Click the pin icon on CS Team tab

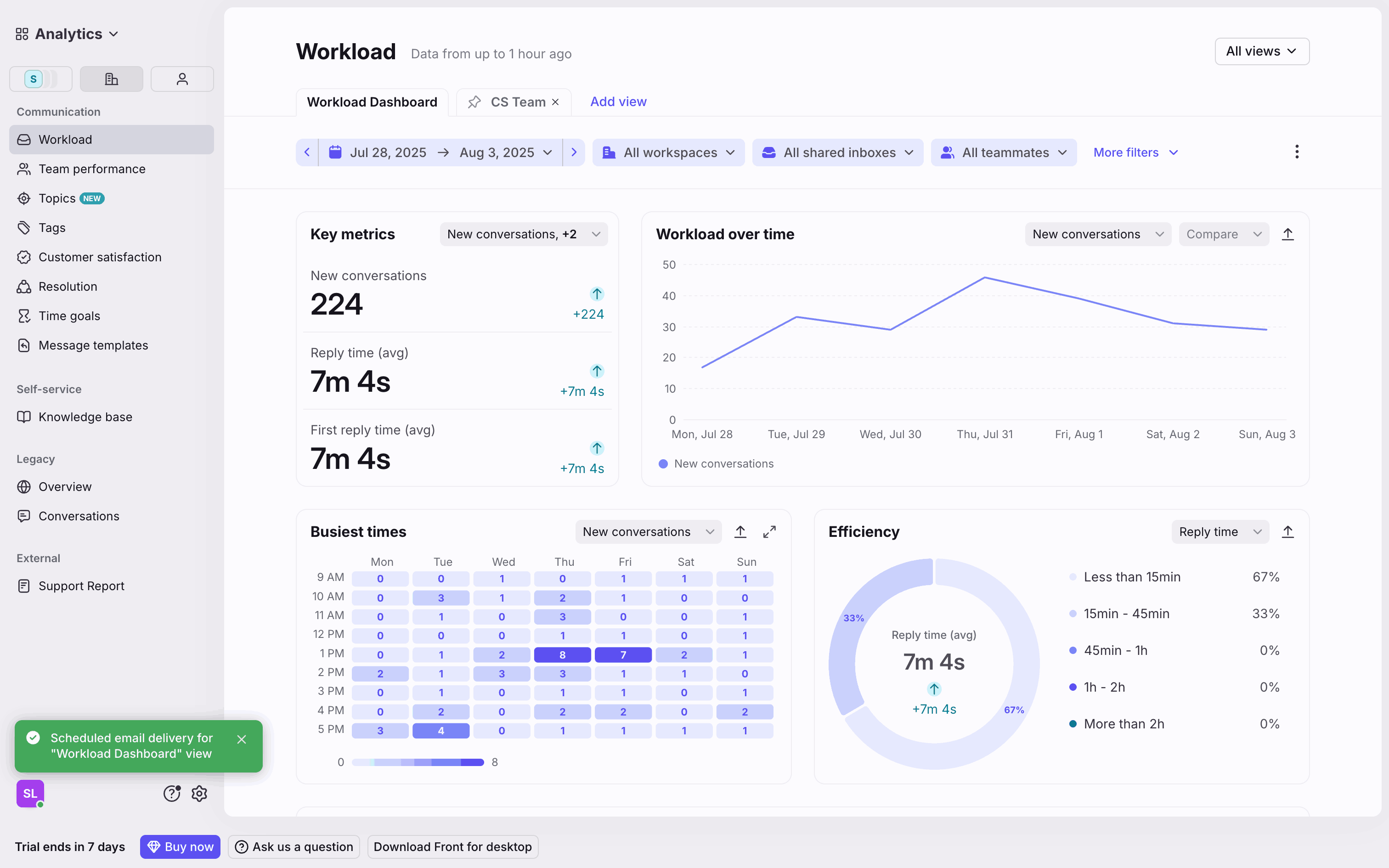474,102
